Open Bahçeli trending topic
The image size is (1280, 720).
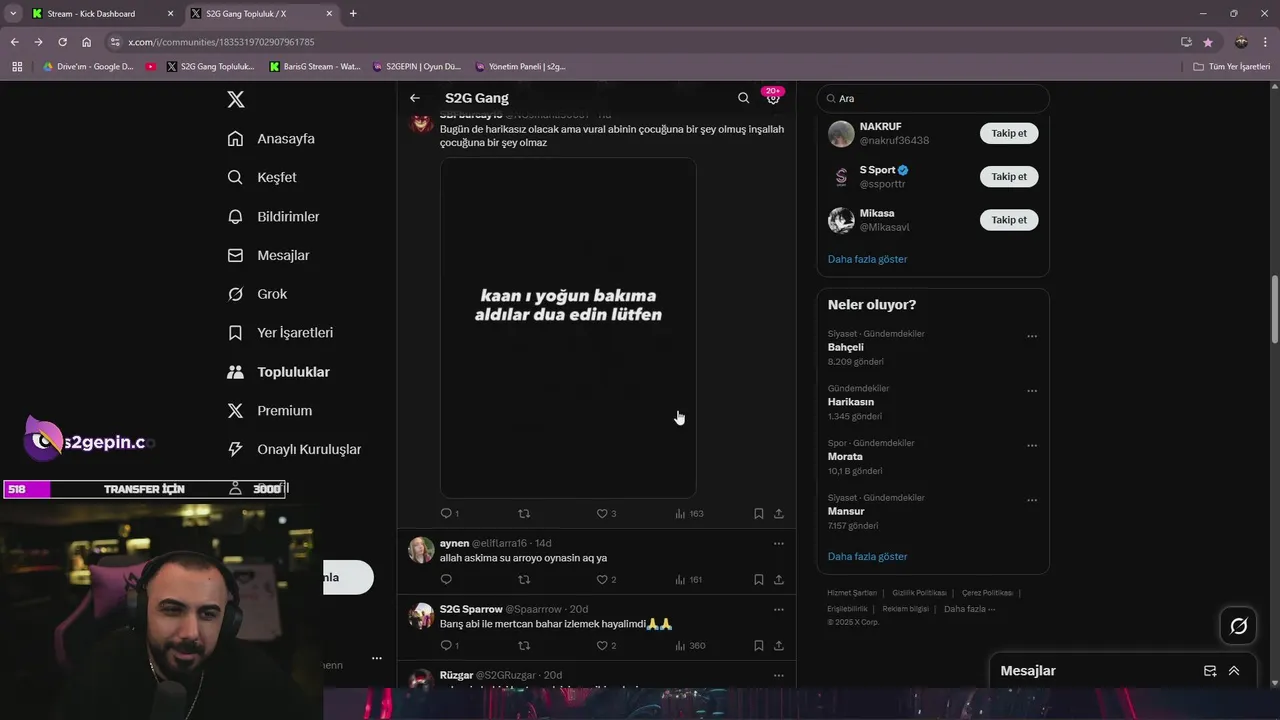point(846,347)
